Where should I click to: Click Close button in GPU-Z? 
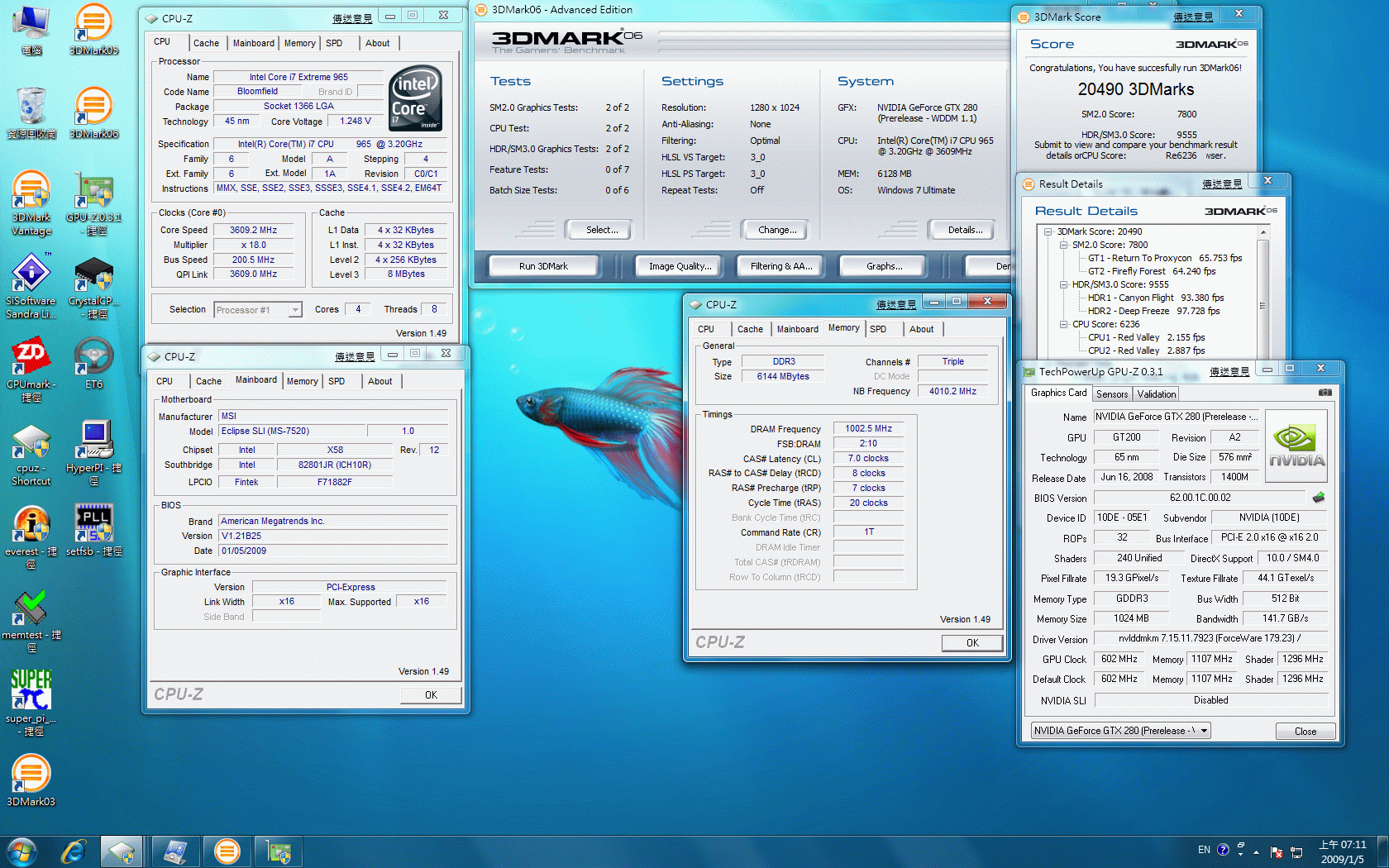tap(1305, 731)
